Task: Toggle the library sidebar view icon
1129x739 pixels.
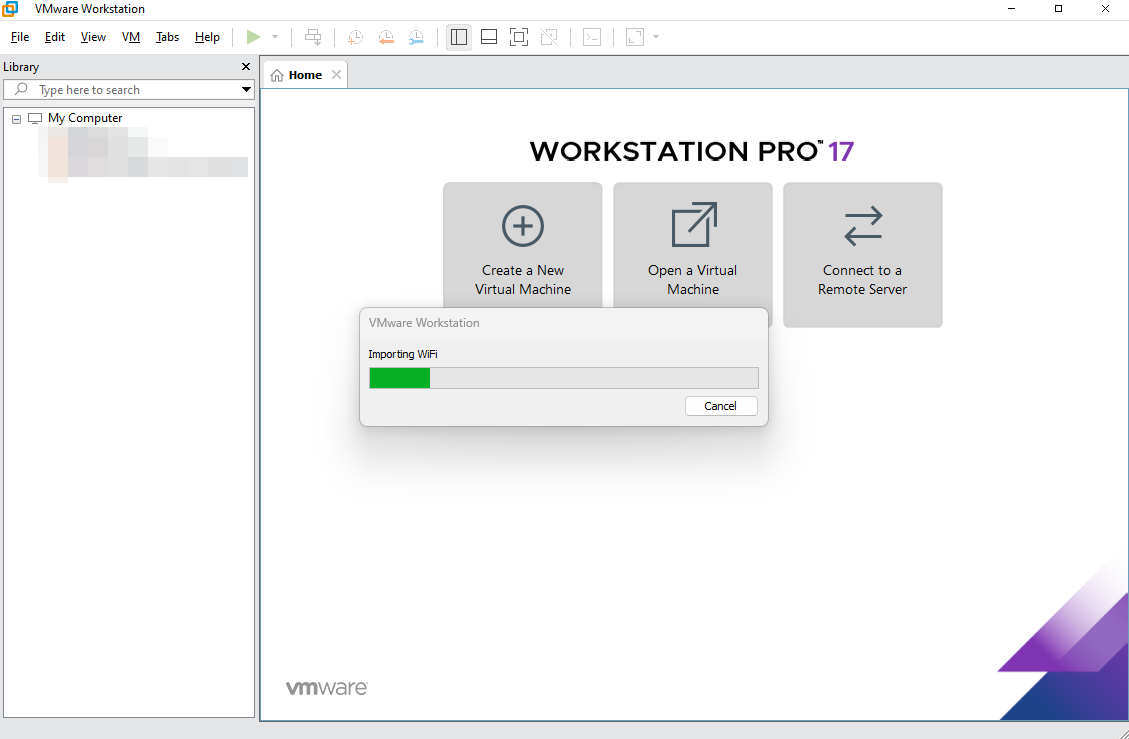Action: pyautogui.click(x=459, y=37)
